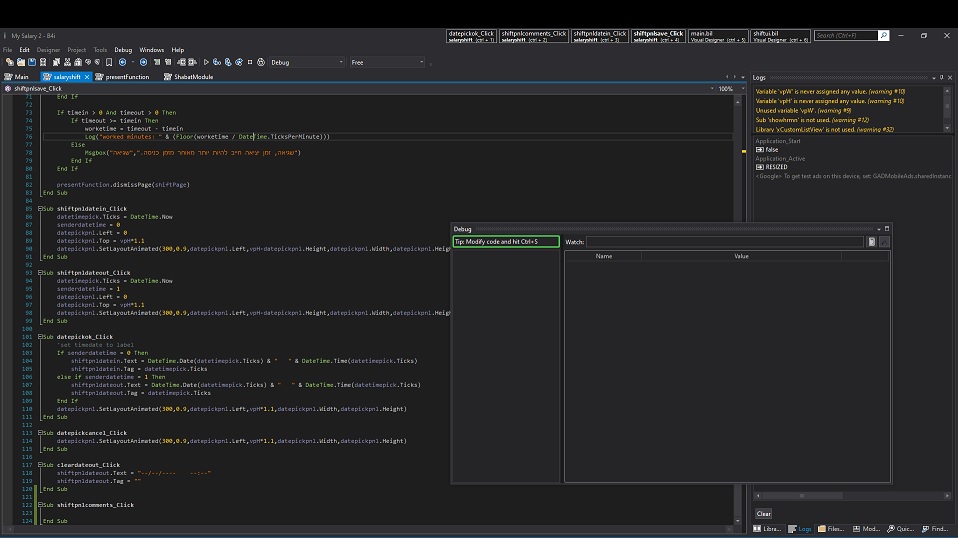Screen dimensions: 958x538
Task: Click the search magnifier icon
Action: click(883, 35)
